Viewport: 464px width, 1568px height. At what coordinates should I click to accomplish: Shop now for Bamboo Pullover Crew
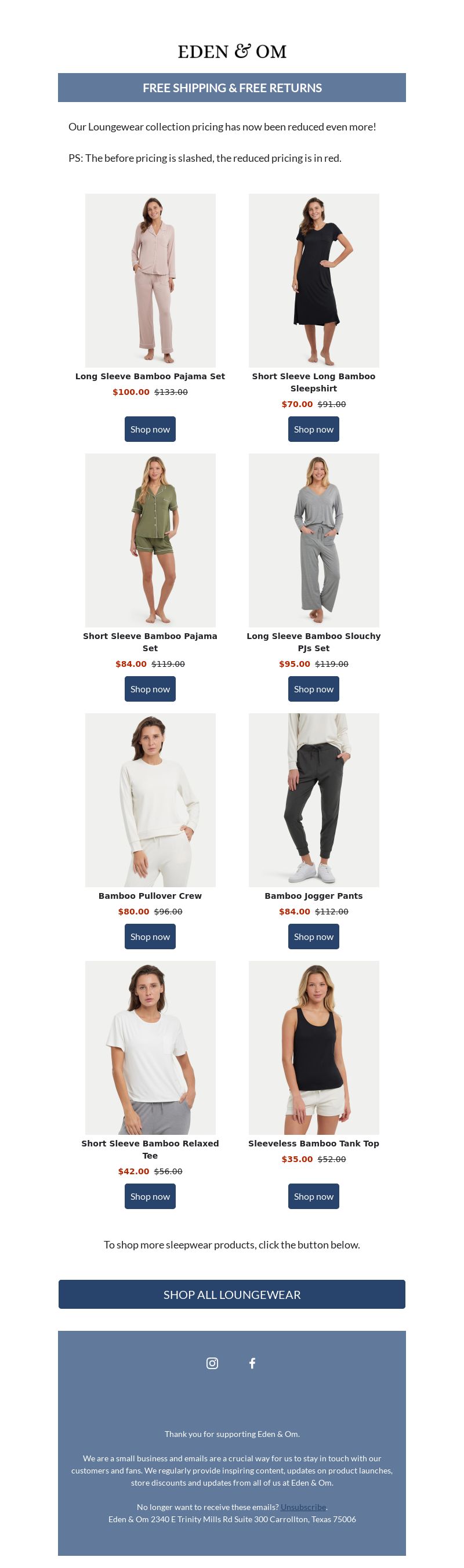click(x=150, y=936)
